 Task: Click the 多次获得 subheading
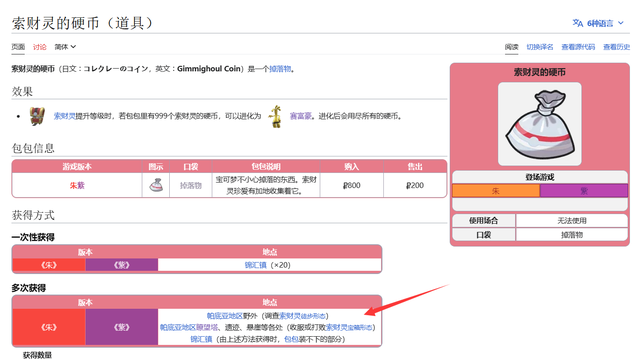pos(29,288)
